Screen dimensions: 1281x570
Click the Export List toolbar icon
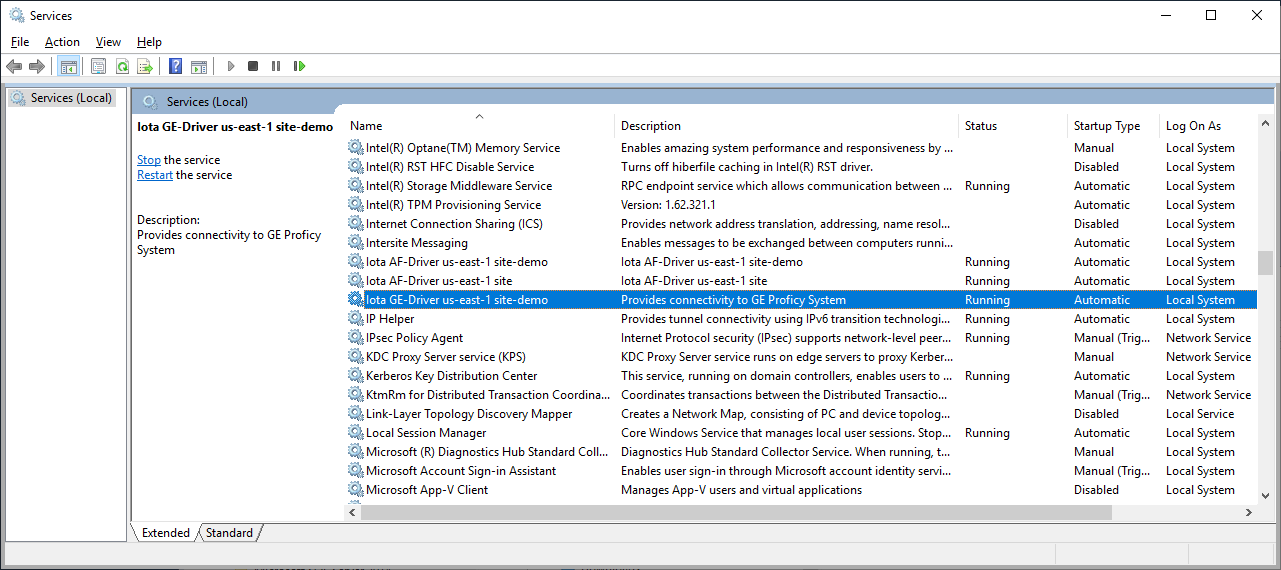145,66
